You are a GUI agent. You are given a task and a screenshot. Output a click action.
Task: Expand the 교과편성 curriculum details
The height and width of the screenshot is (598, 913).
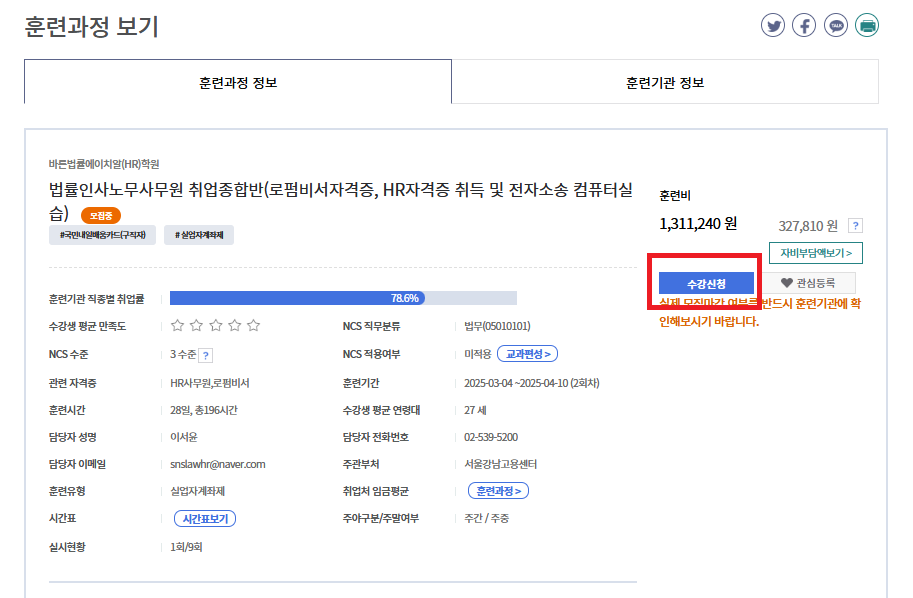click(x=529, y=354)
